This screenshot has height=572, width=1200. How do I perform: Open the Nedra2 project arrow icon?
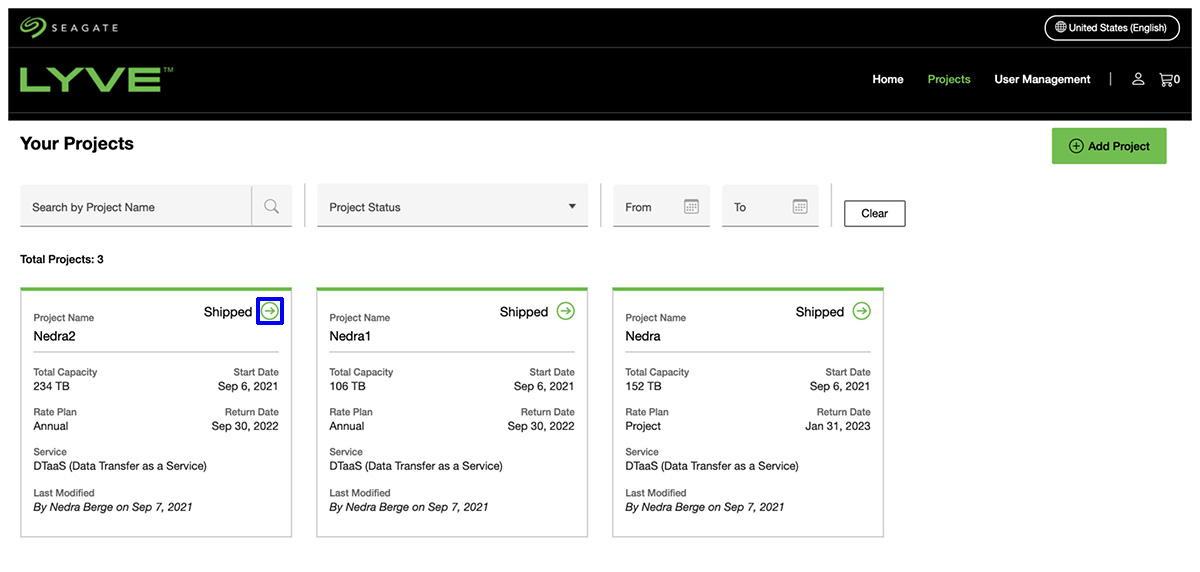coord(270,311)
